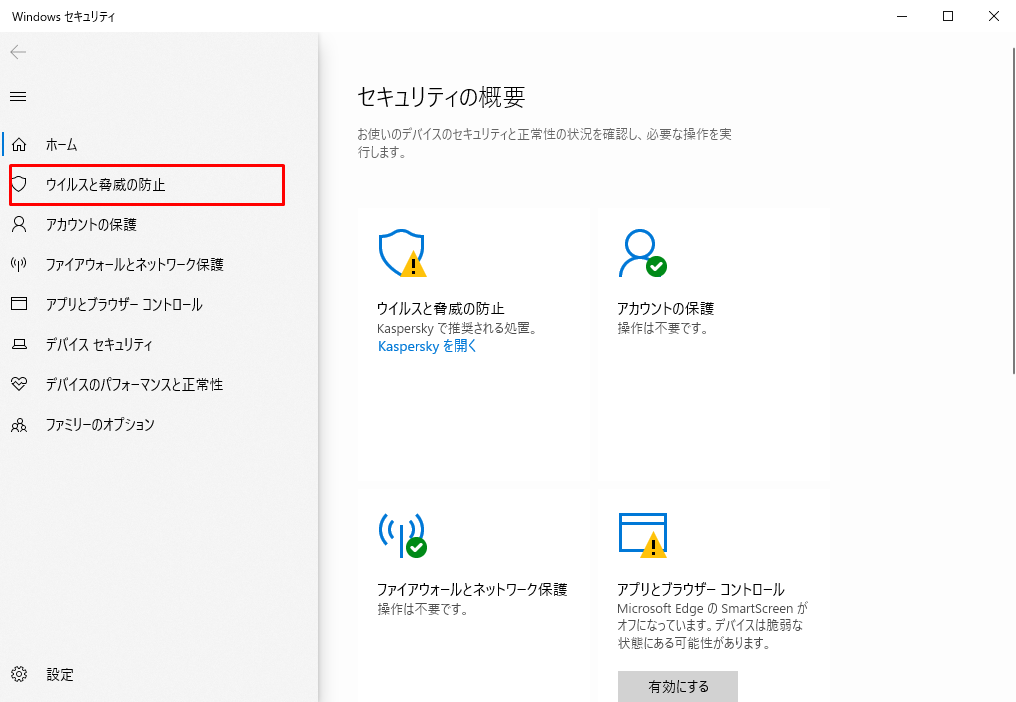Image resolution: width=1016 pixels, height=702 pixels.
Task: Click the back arrow at top left
Action: tap(18, 52)
